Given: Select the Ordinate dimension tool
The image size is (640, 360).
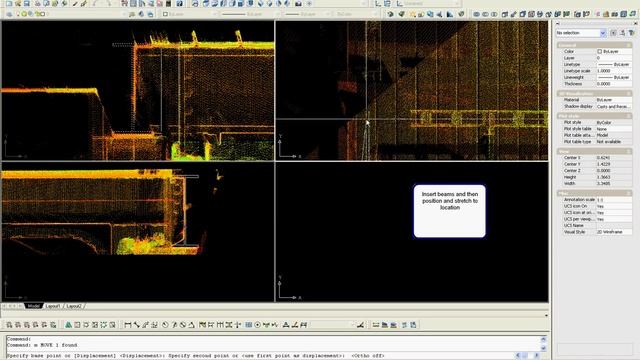Looking at the screenshot, I should pos(154,325).
